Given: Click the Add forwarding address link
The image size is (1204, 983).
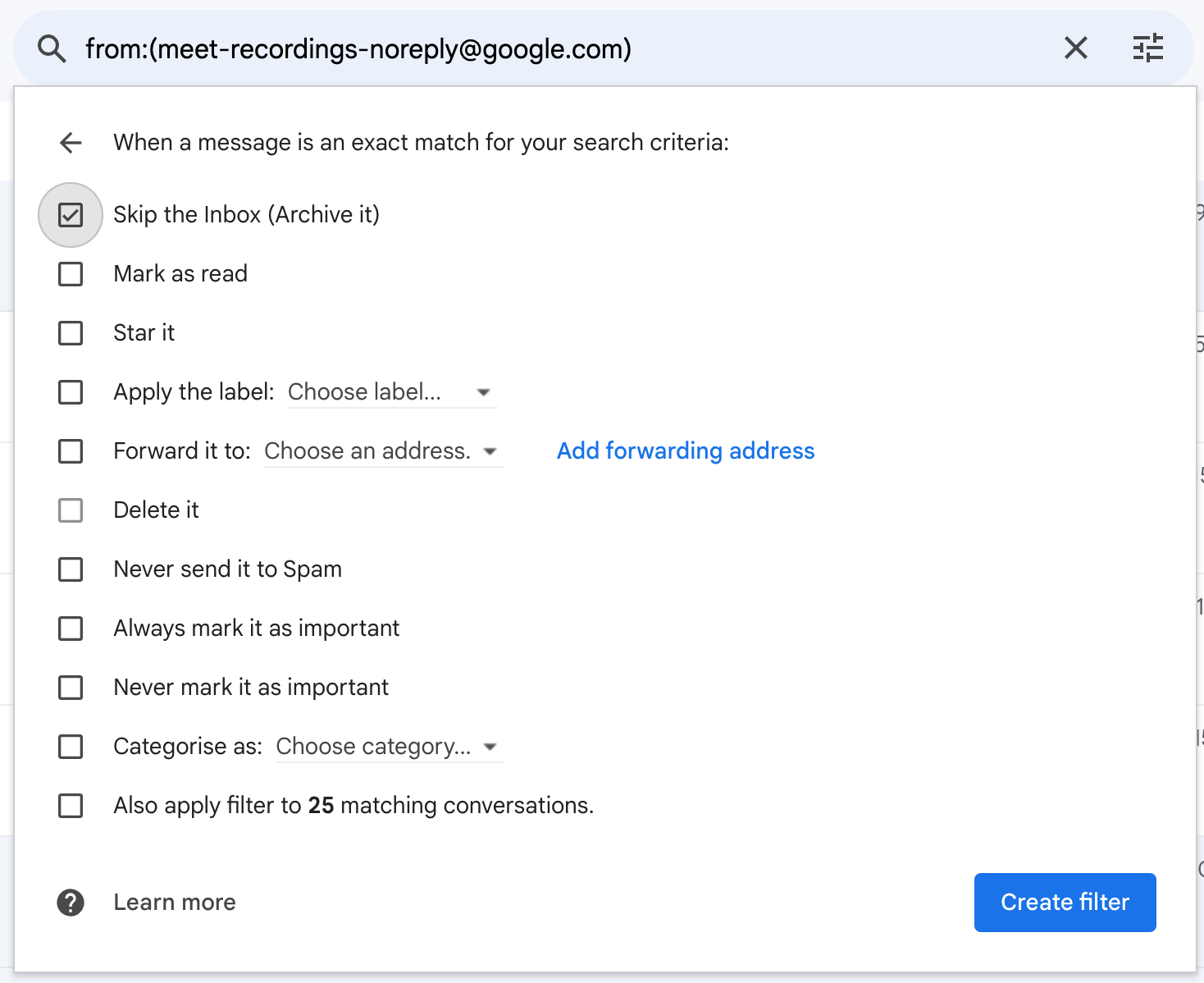Looking at the screenshot, I should click(686, 451).
